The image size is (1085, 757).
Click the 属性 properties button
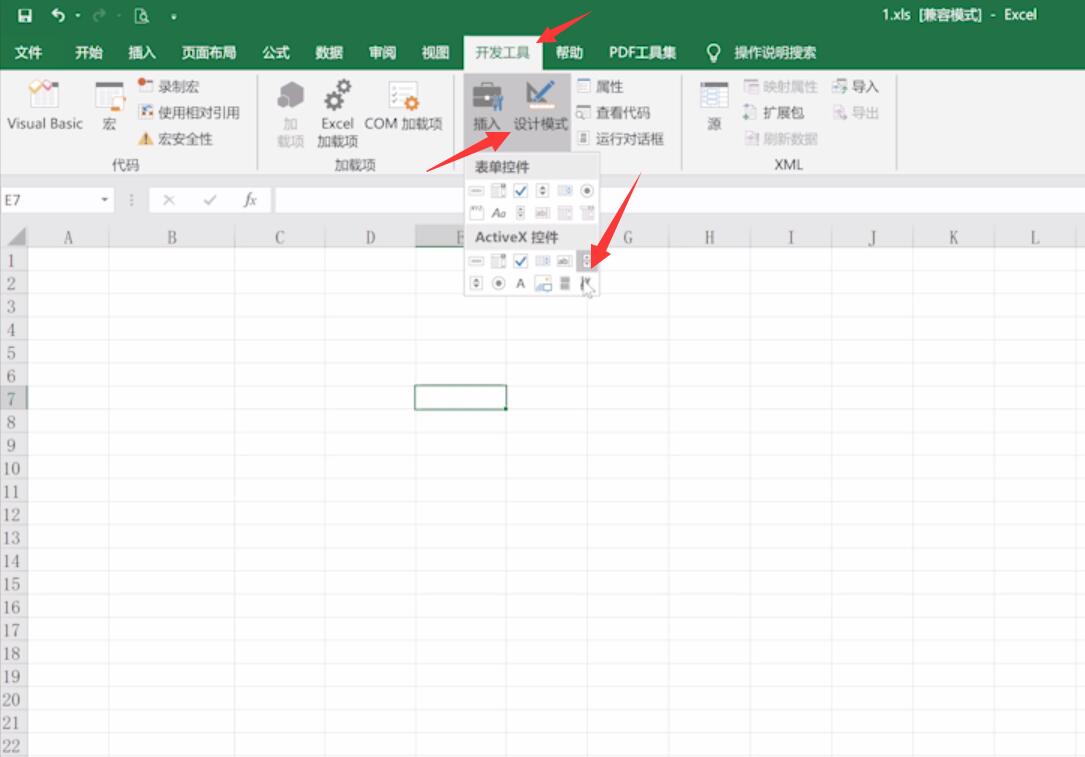(x=600, y=86)
